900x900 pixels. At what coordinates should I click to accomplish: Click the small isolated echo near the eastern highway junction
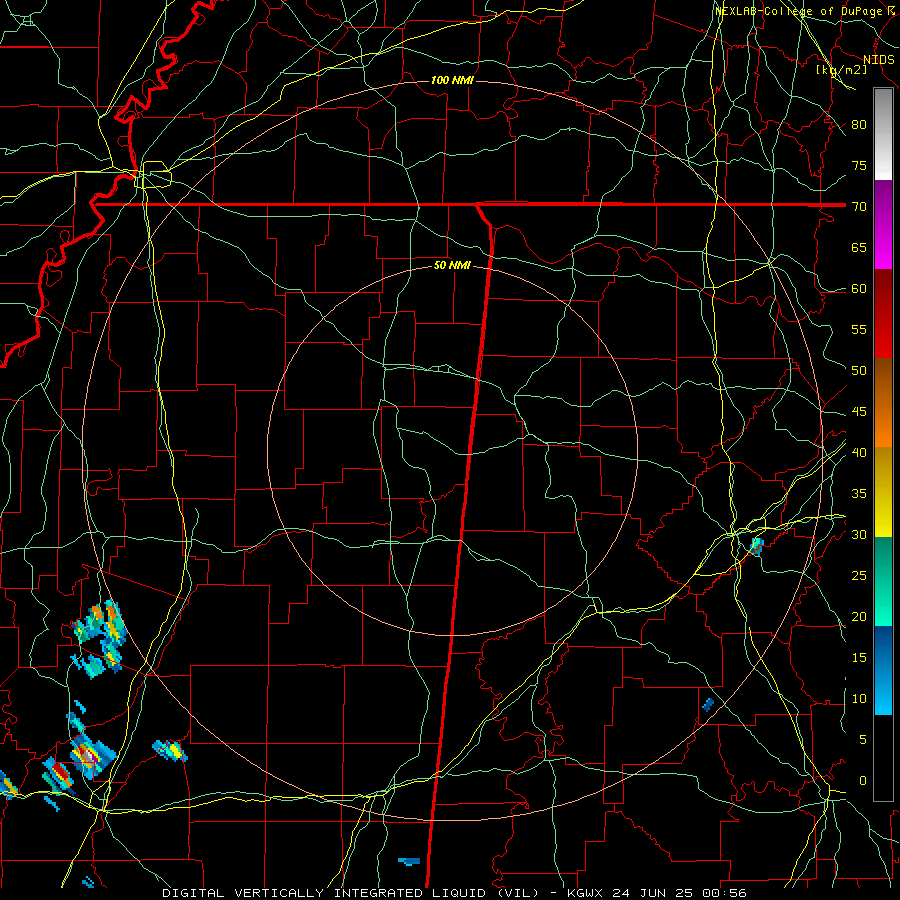click(x=757, y=546)
